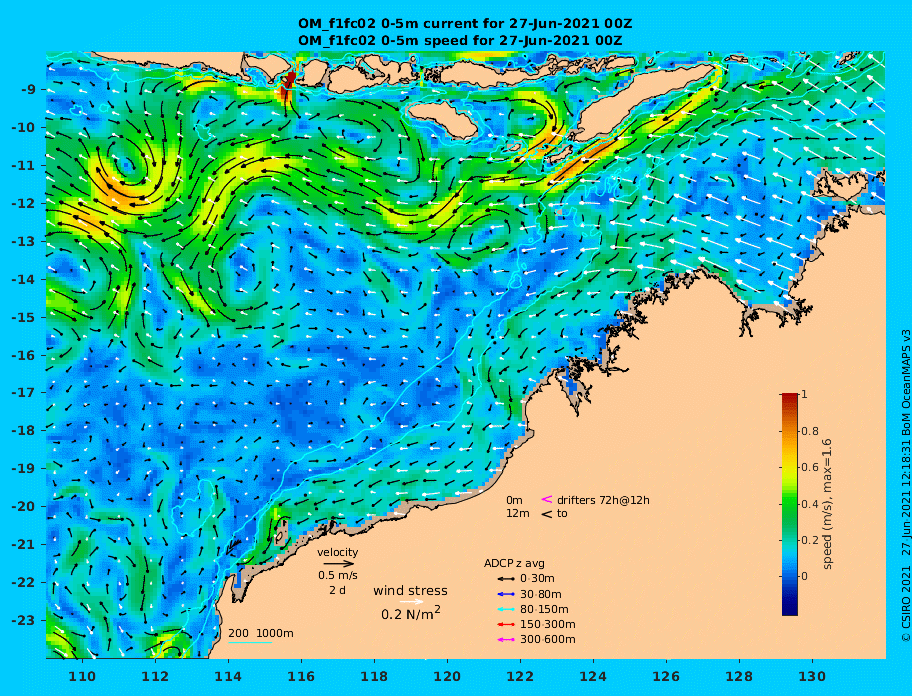Click the 'speed (m/s), max=1.6' colorbar label
The width and height of the screenshot is (912, 696).
pyautogui.click(x=828, y=504)
